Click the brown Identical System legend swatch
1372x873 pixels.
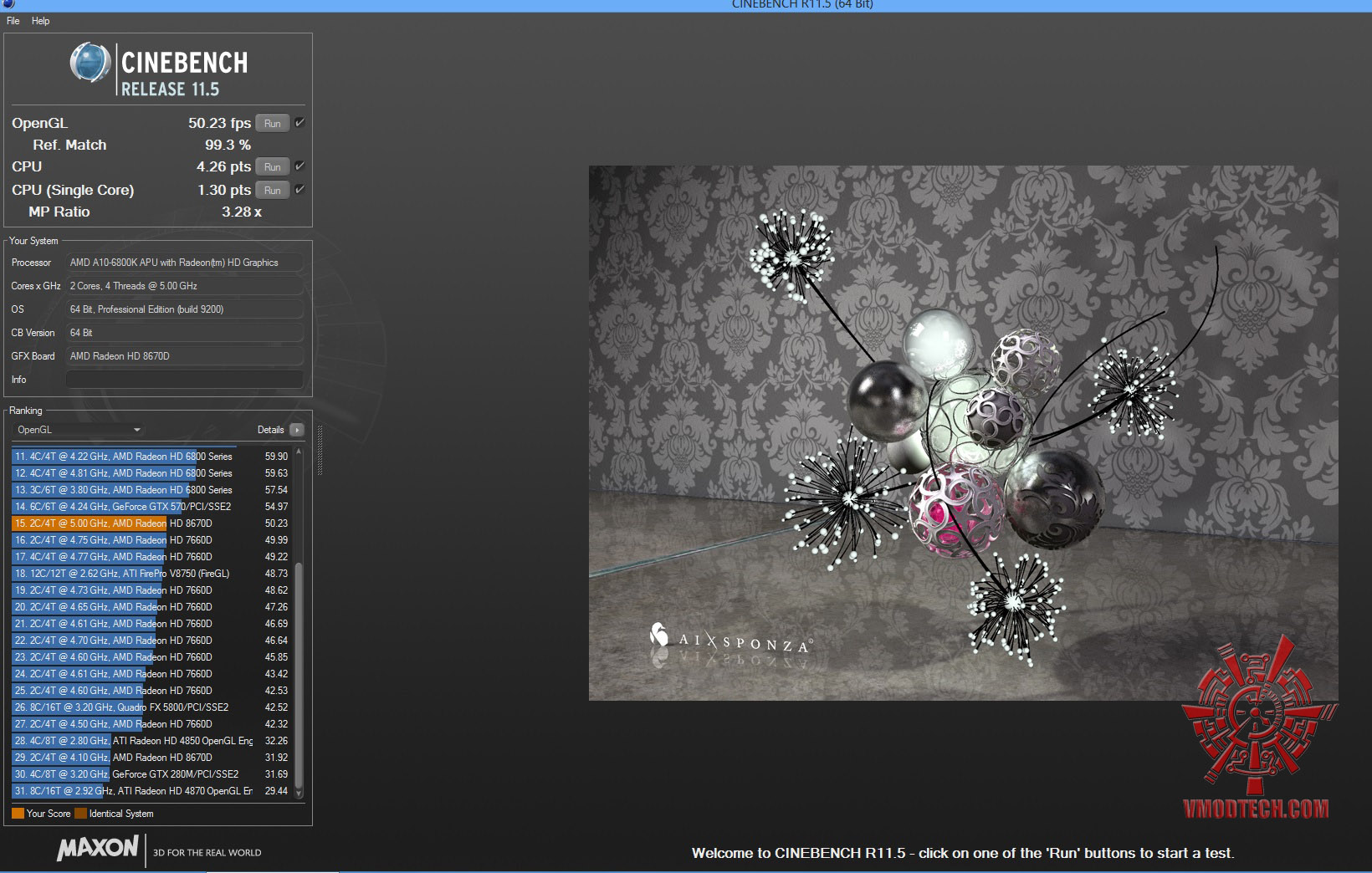[80, 814]
